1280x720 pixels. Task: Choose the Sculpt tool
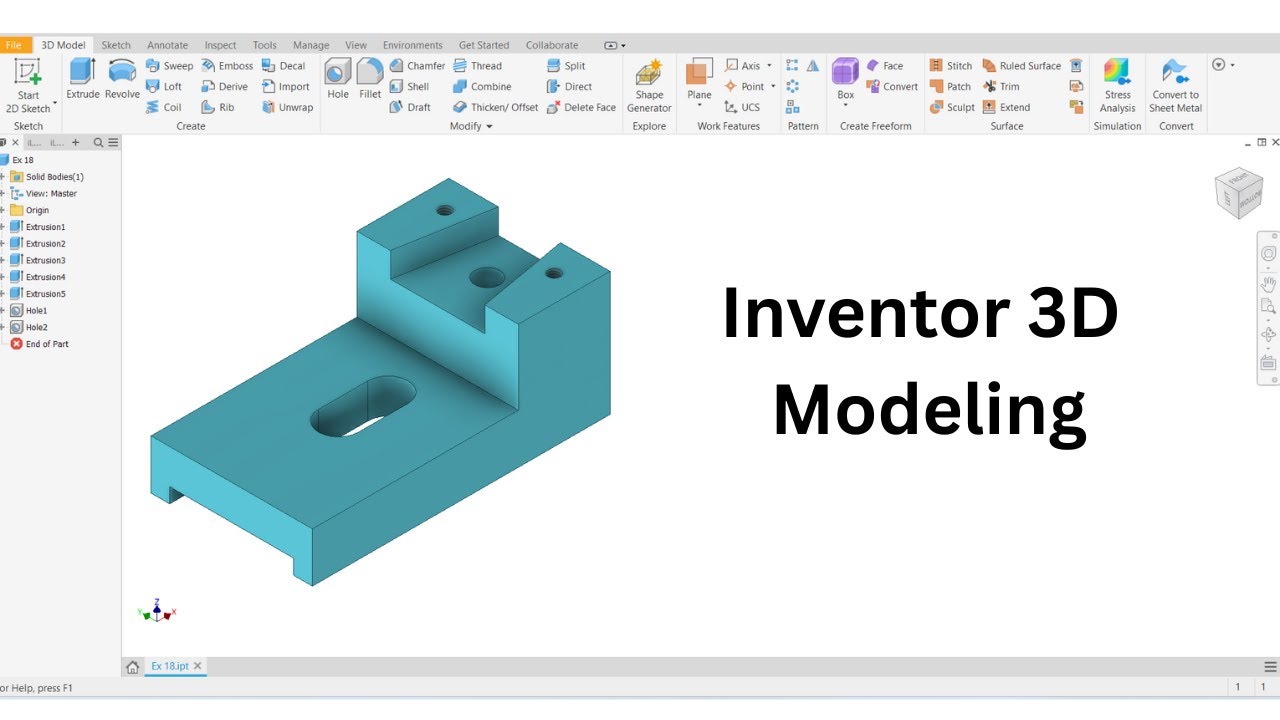(952, 107)
